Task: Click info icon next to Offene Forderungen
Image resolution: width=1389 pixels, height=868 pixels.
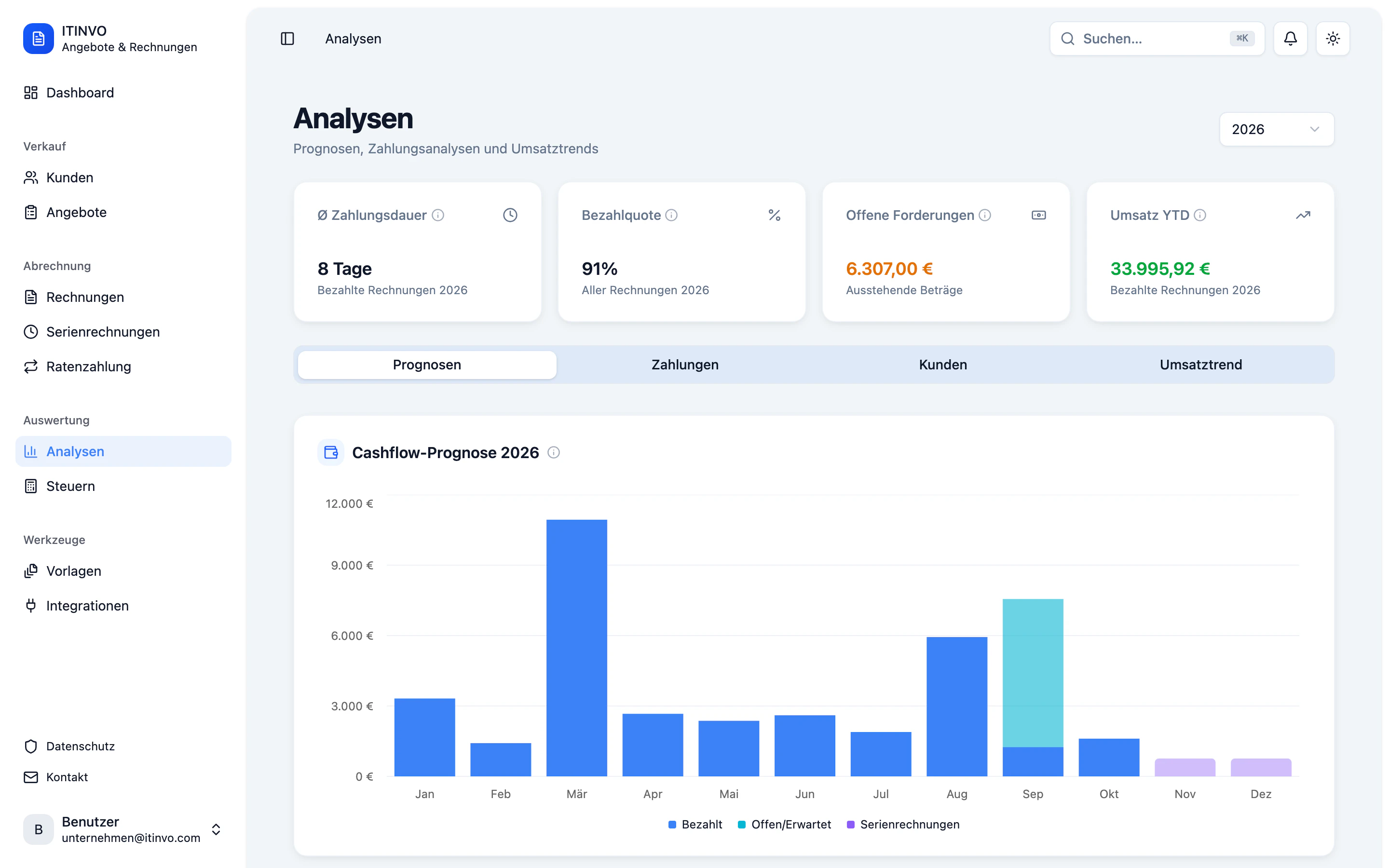Action: click(x=985, y=215)
